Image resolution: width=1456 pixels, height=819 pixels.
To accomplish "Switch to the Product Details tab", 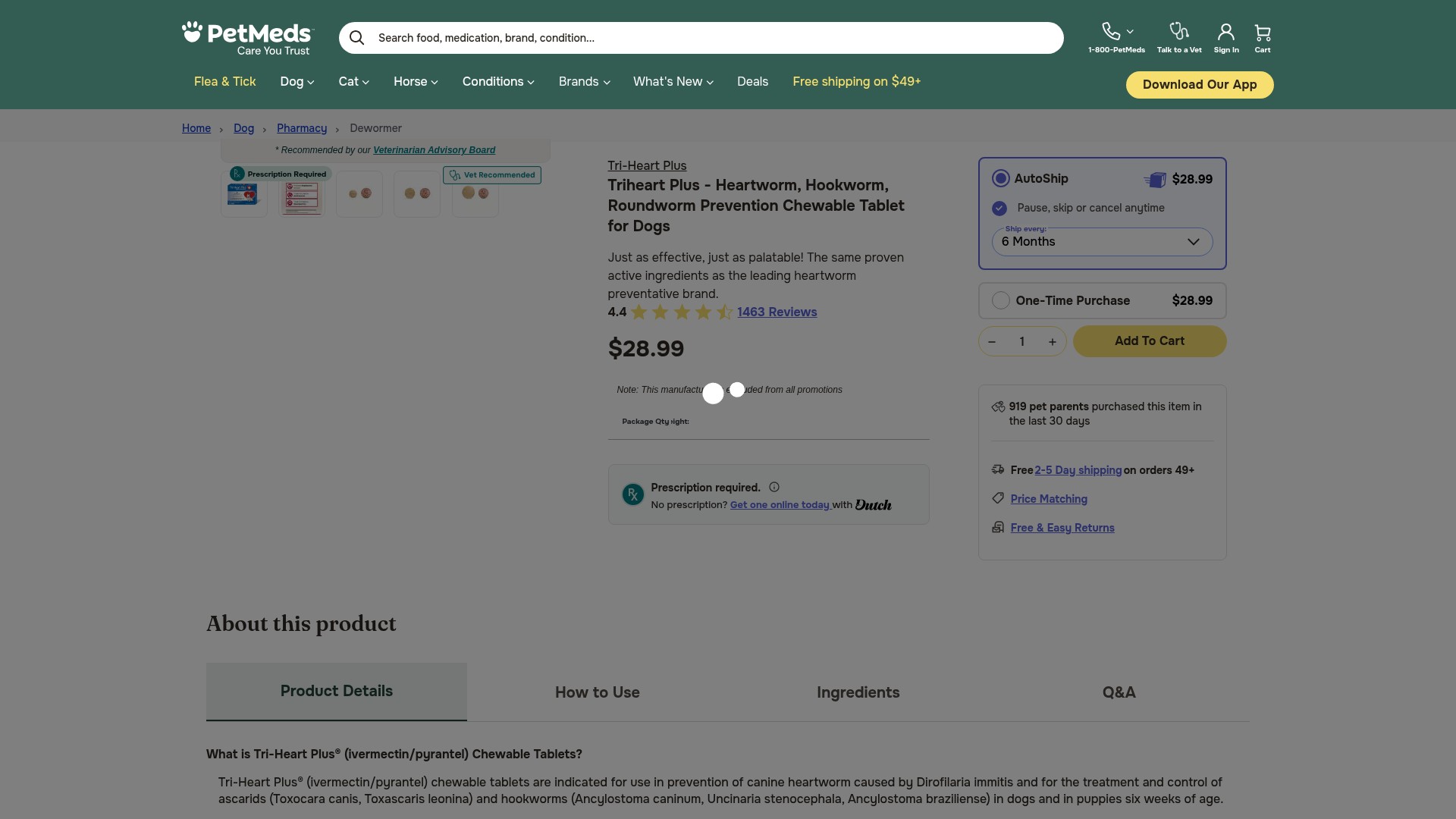I will (x=337, y=692).
